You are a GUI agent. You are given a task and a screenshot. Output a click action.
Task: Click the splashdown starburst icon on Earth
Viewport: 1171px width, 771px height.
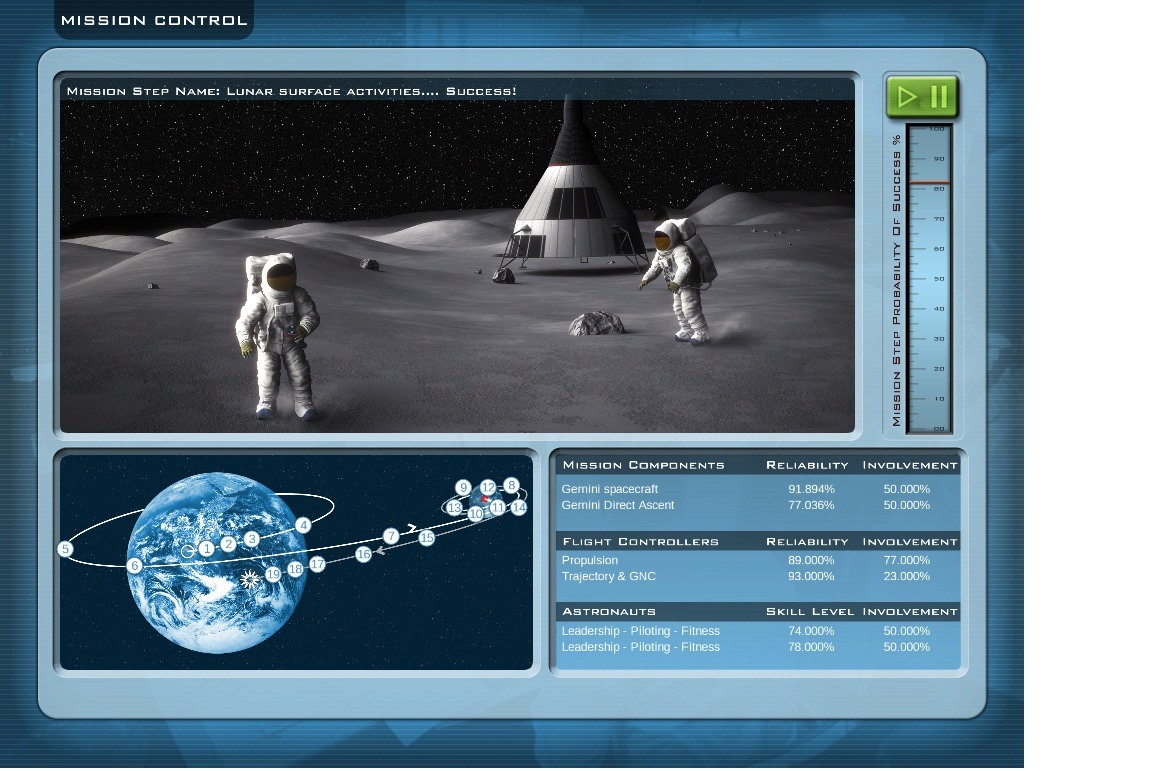tap(250, 578)
